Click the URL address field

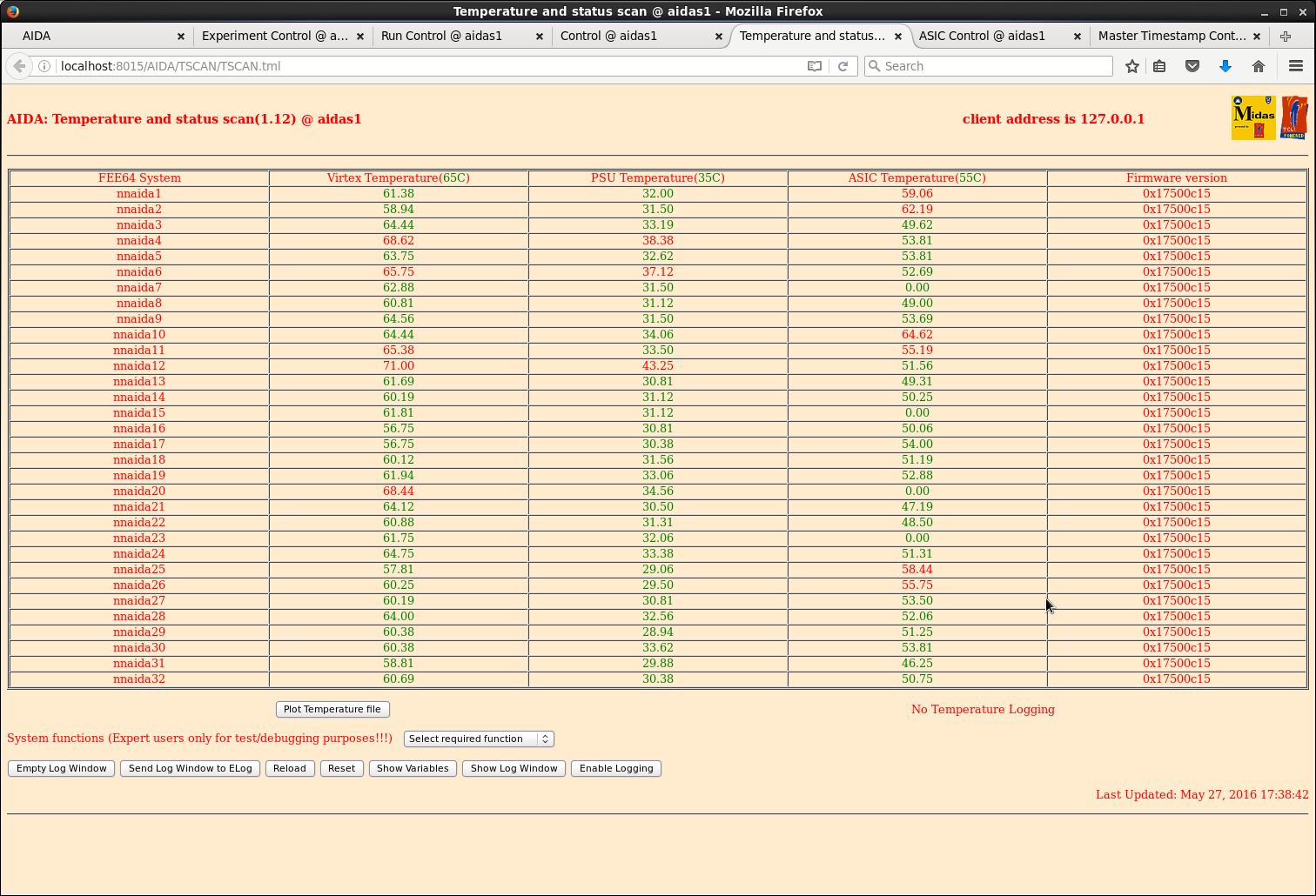coord(426,66)
